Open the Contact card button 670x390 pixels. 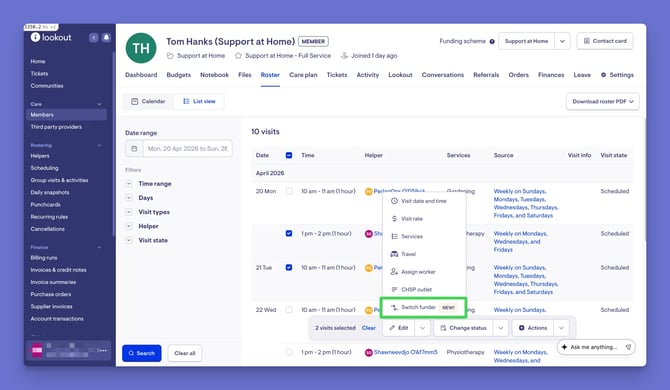(605, 41)
